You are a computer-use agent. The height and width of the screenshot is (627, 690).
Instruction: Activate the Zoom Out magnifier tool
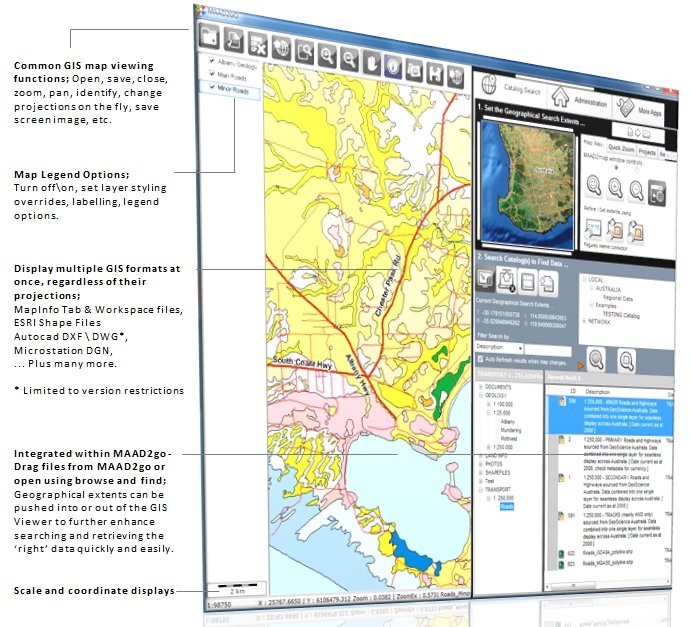350,59
